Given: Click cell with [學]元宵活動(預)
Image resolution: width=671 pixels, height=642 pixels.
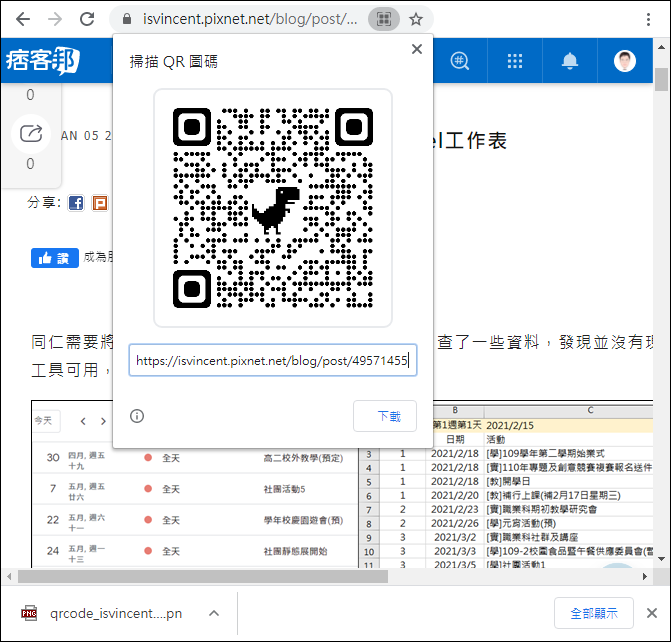Looking at the screenshot, I should (569, 523).
